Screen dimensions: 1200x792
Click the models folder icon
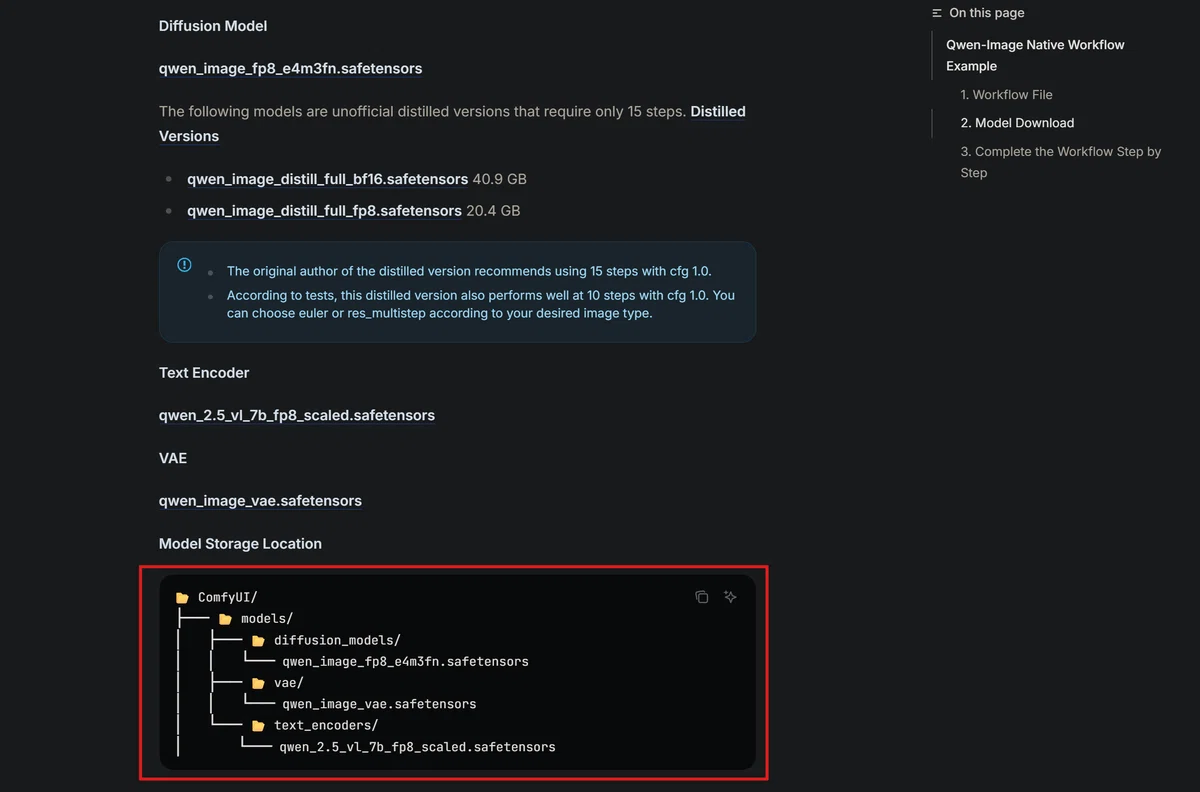(x=225, y=619)
